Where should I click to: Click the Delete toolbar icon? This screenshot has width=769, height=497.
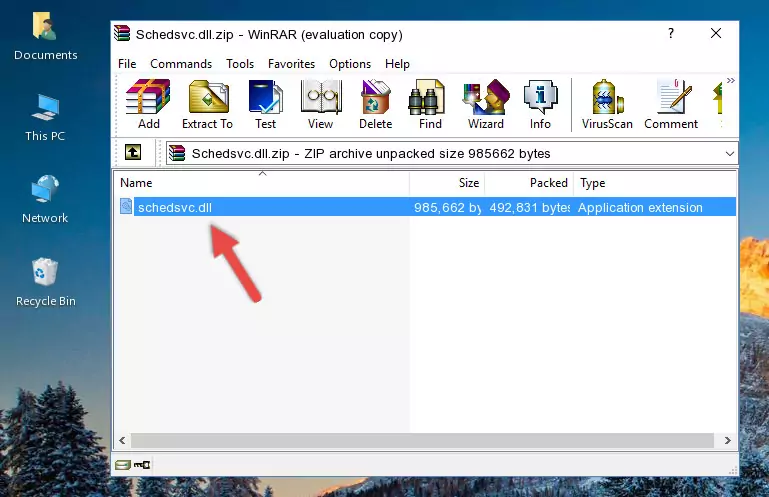click(x=376, y=105)
